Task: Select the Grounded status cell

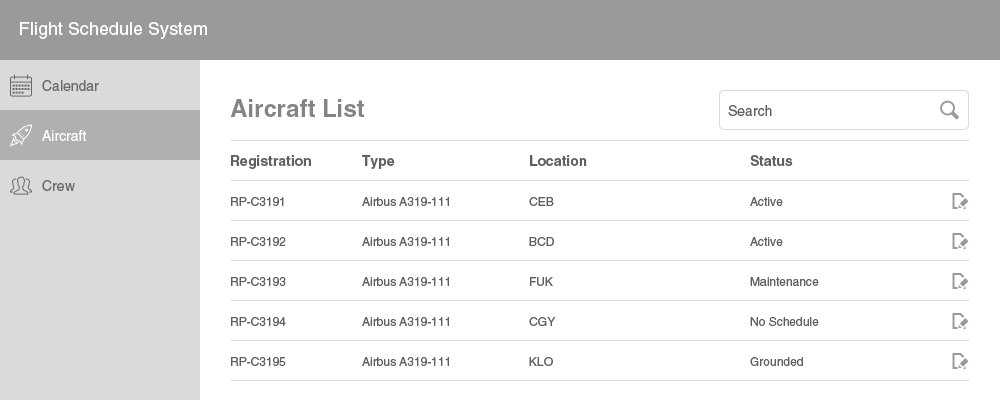Action: coord(776,362)
